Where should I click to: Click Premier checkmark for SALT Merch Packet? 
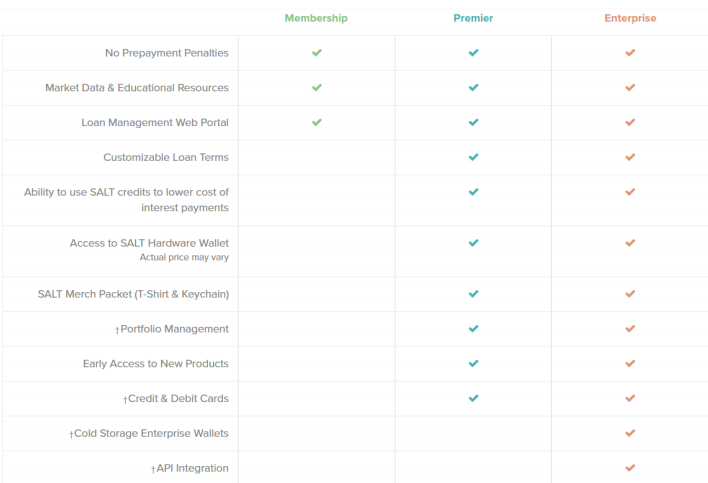[474, 294]
